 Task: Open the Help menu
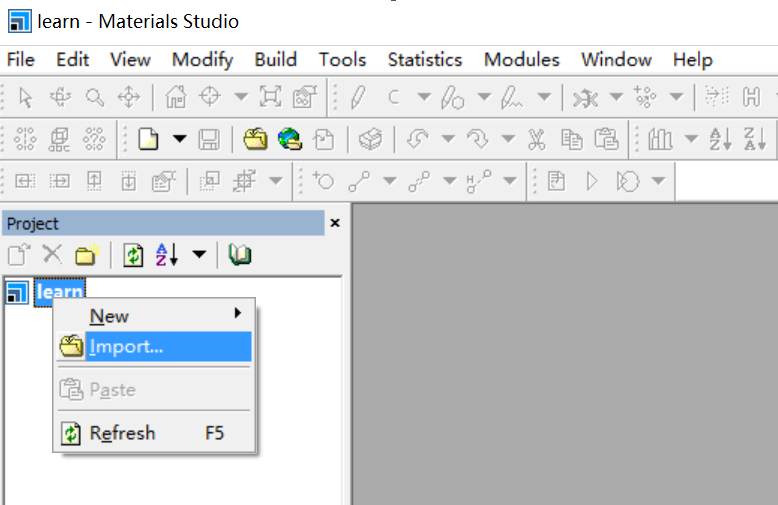693,60
